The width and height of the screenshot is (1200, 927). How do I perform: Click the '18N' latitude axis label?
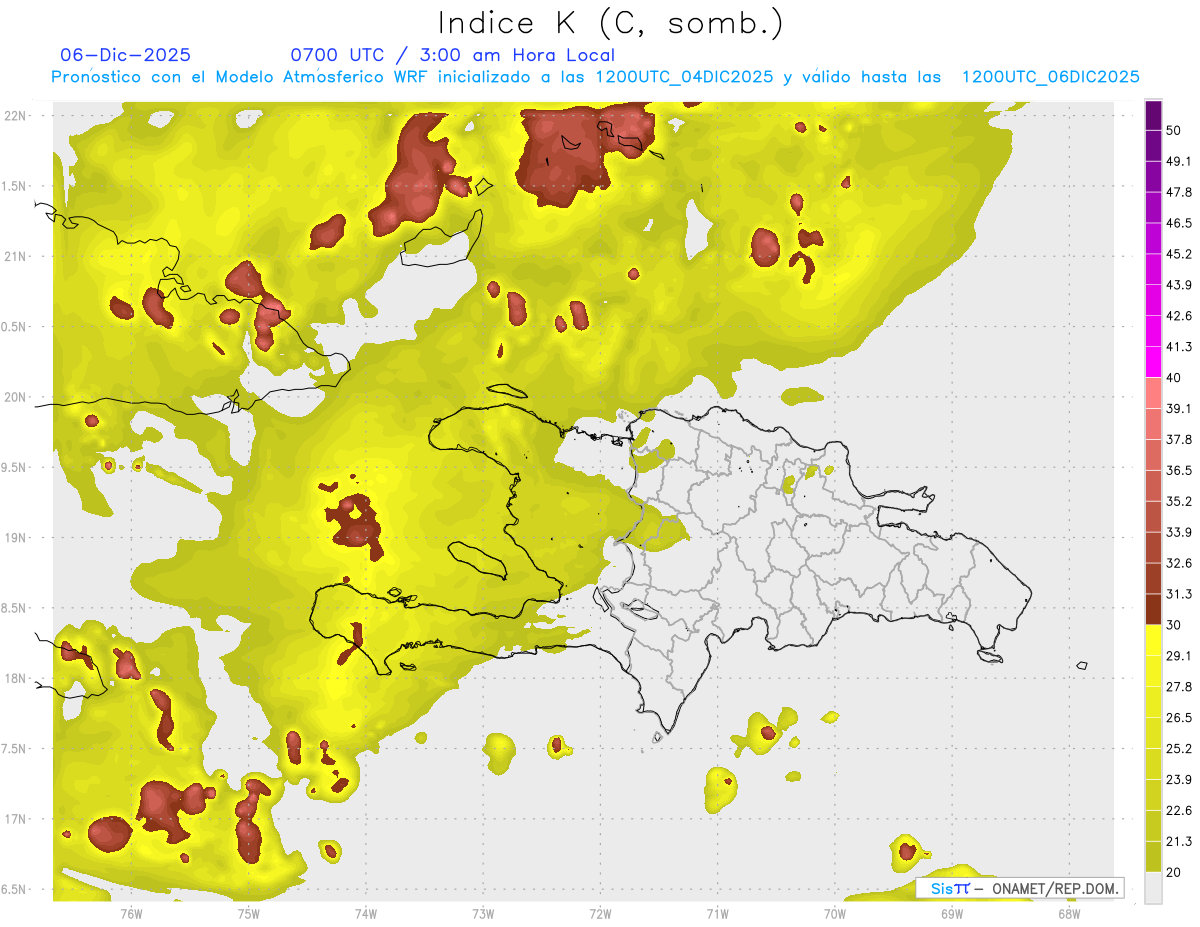[x=15, y=679]
